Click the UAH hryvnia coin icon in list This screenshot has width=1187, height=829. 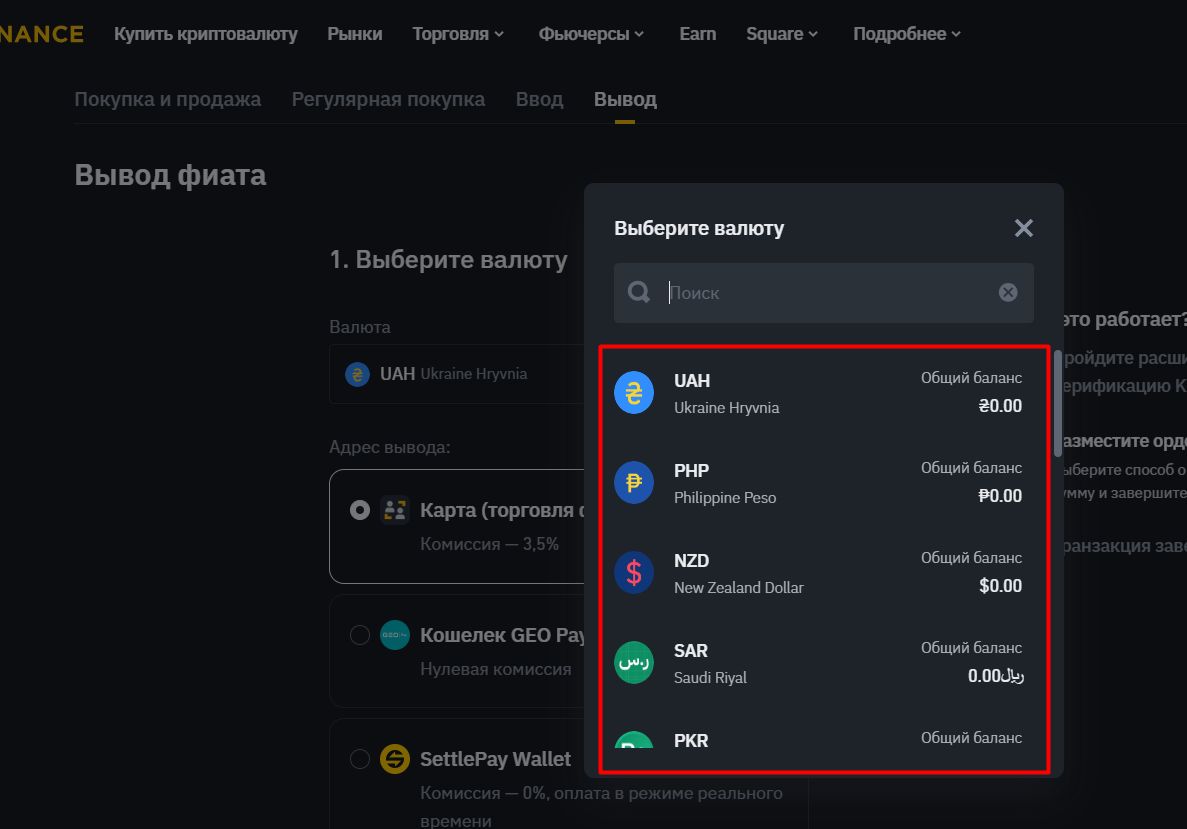(x=634, y=393)
